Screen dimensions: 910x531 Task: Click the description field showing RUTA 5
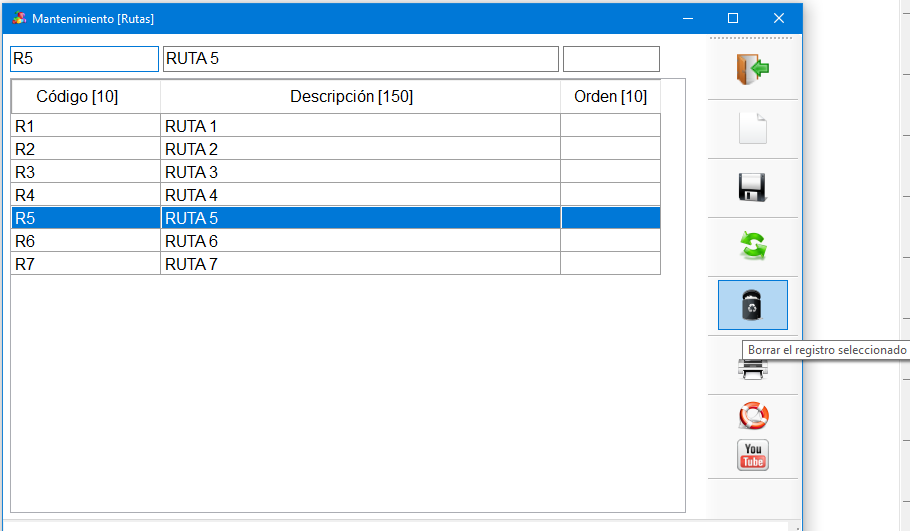pyautogui.click(x=360, y=59)
